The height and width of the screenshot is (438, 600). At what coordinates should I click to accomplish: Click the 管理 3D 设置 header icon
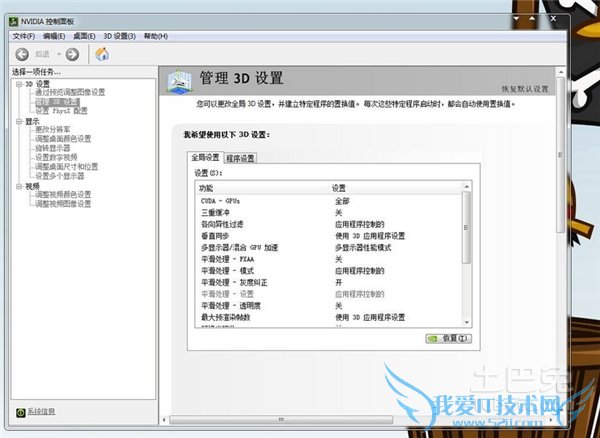[179, 81]
